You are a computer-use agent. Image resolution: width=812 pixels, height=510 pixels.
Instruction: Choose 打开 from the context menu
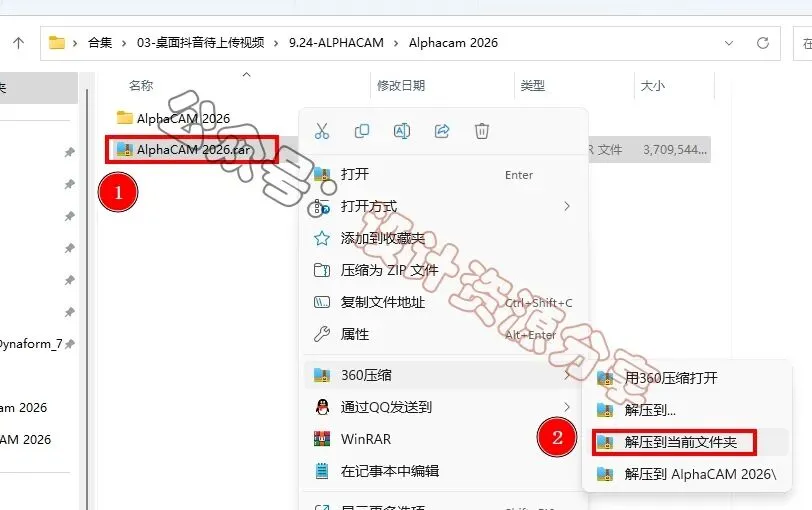[x=444, y=174]
